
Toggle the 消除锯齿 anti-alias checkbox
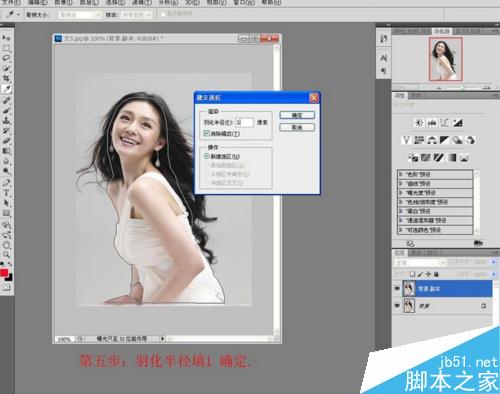206,133
